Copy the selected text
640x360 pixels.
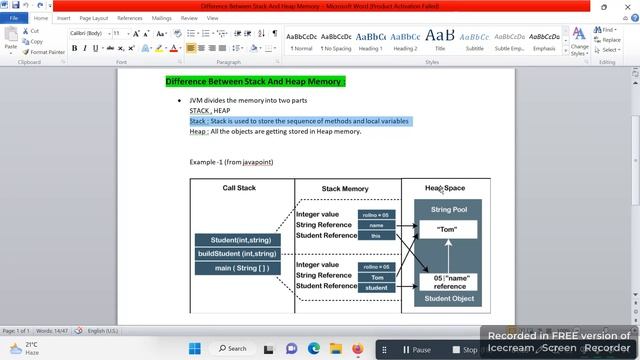tap(33, 42)
